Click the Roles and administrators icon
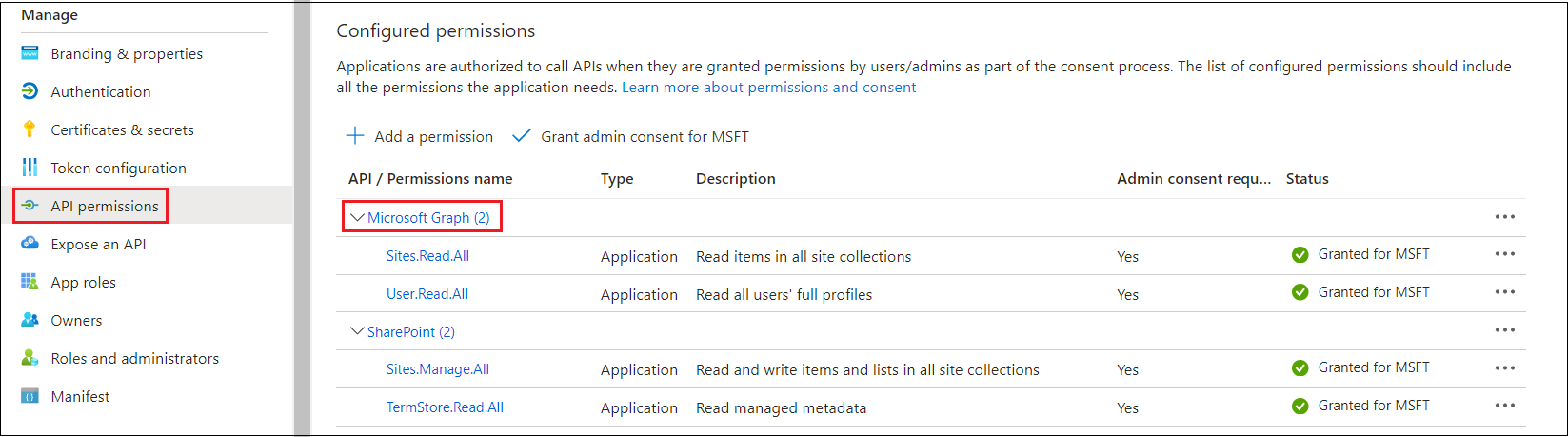This screenshot has width=1568, height=437. coord(30,358)
